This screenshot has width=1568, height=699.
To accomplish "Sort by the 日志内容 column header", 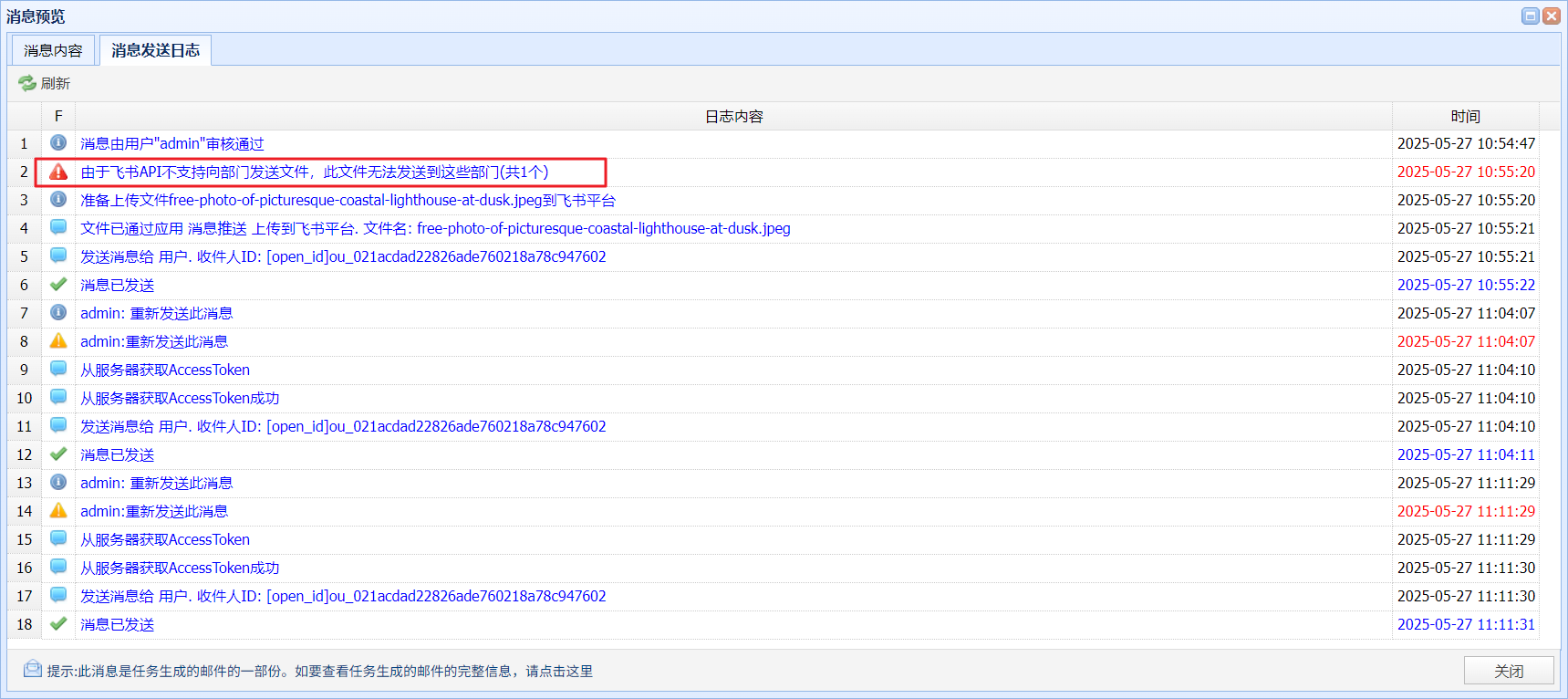I will point(733,116).
